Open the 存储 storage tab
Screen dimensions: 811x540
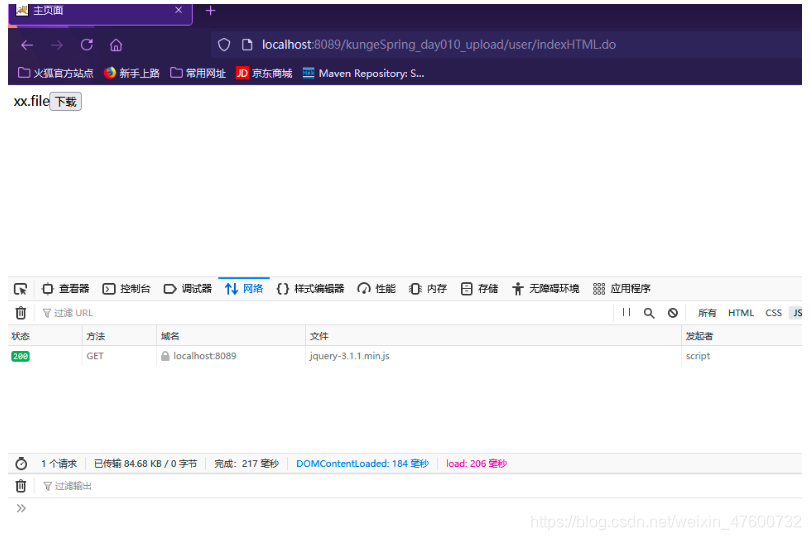479,289
